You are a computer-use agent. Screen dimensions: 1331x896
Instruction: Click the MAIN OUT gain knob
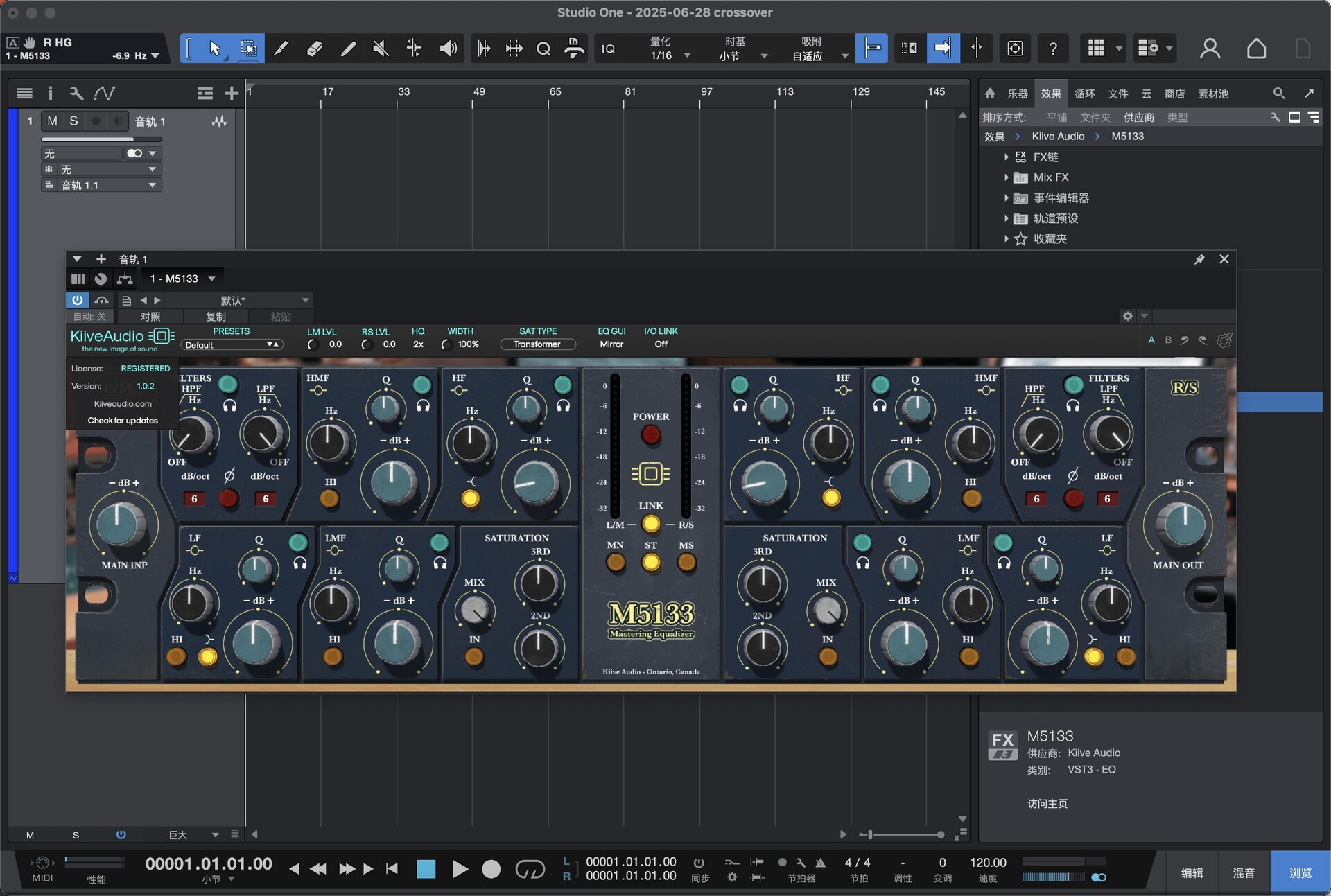(x=1184, y=525)
